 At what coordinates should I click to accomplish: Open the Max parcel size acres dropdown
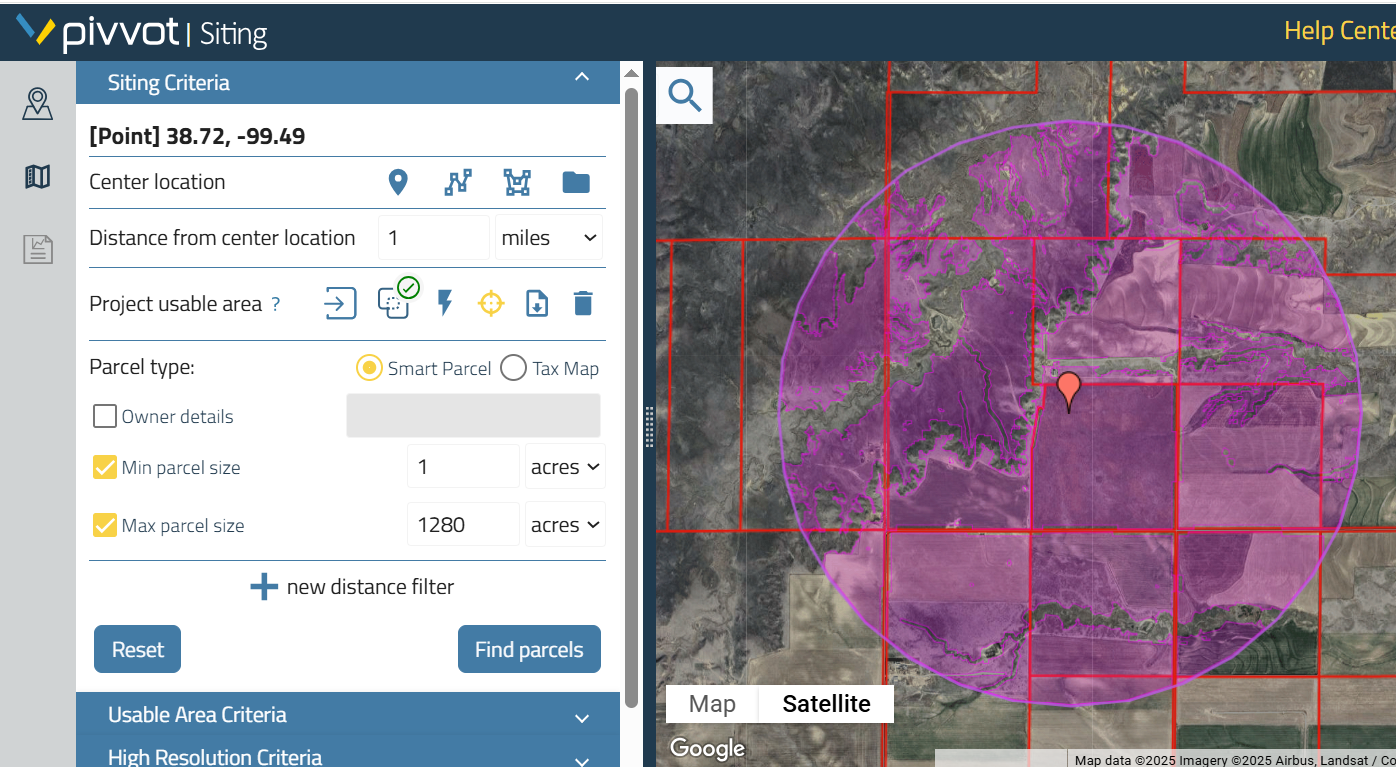(565, 525)
